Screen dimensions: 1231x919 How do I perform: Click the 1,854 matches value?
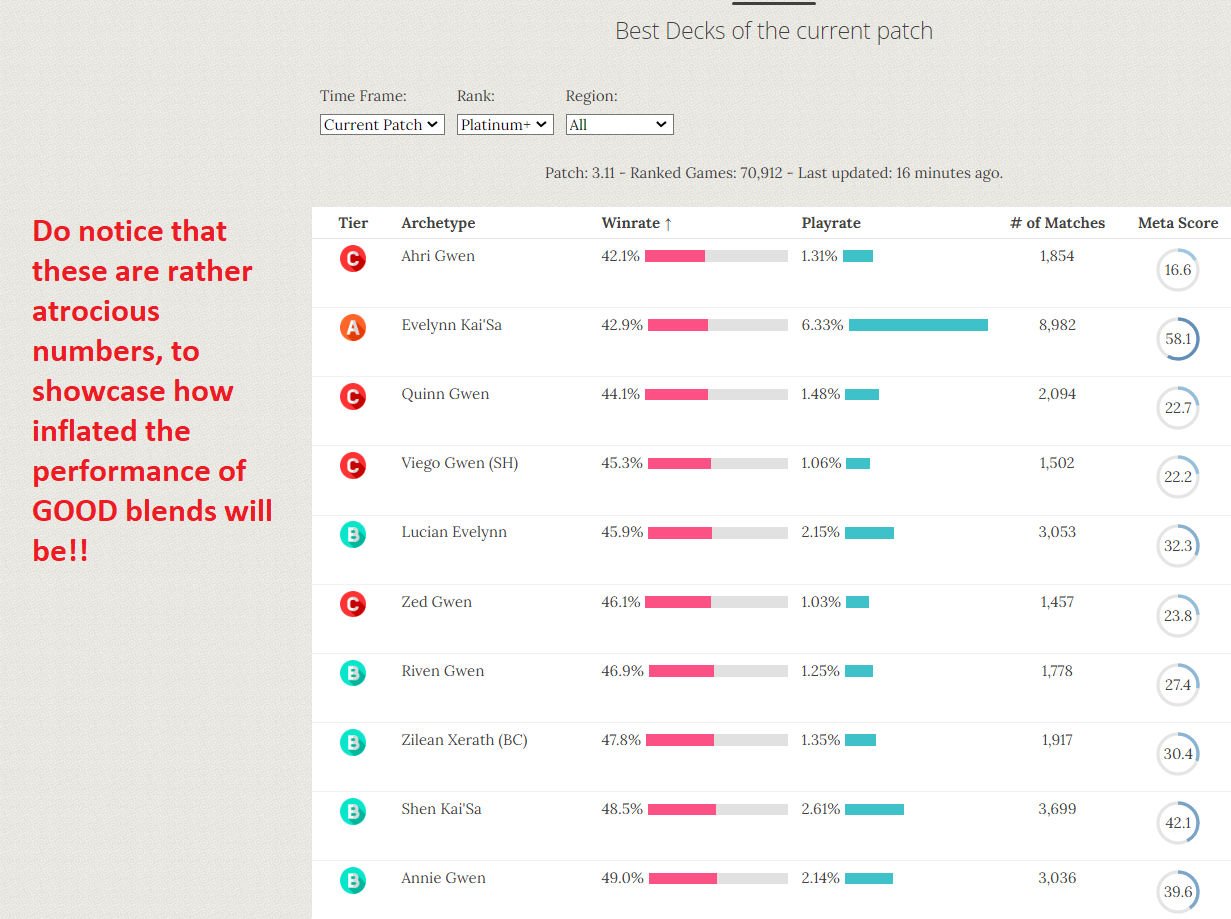(1057, 256)
